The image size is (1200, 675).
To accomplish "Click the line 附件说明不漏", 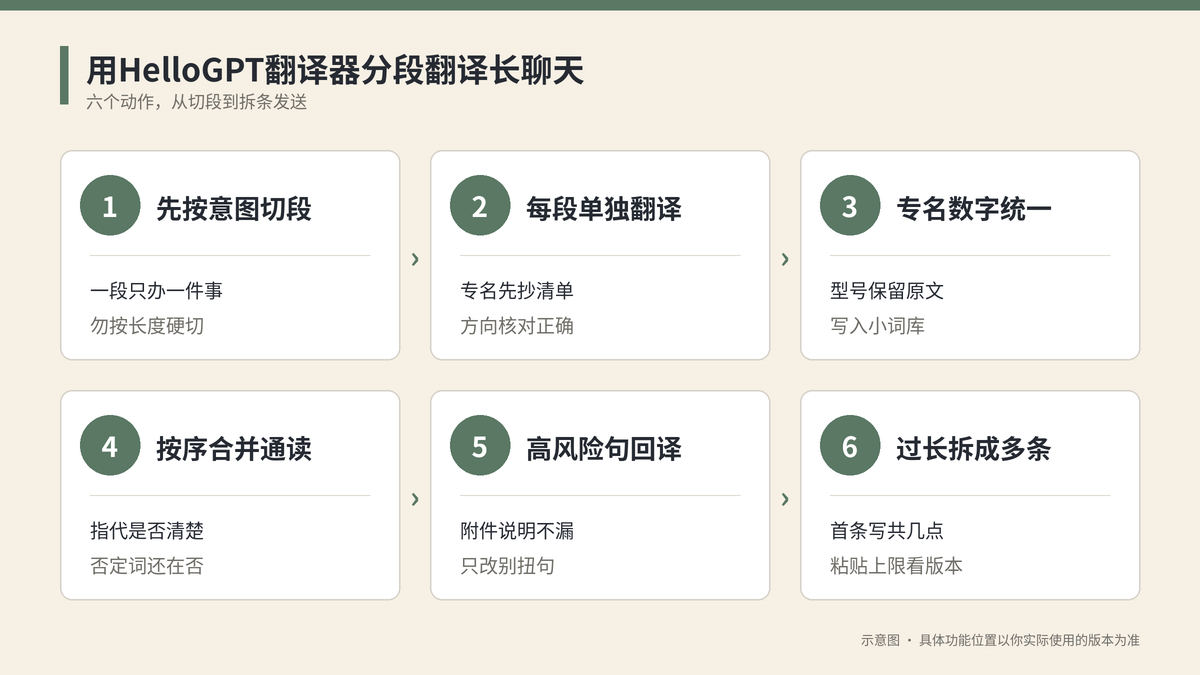I will tap(517, 531).
